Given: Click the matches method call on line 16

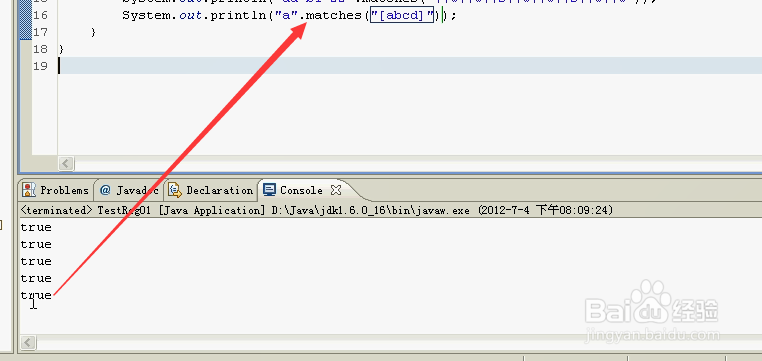Looking at the screenshot, I should (x=334, y=16).
